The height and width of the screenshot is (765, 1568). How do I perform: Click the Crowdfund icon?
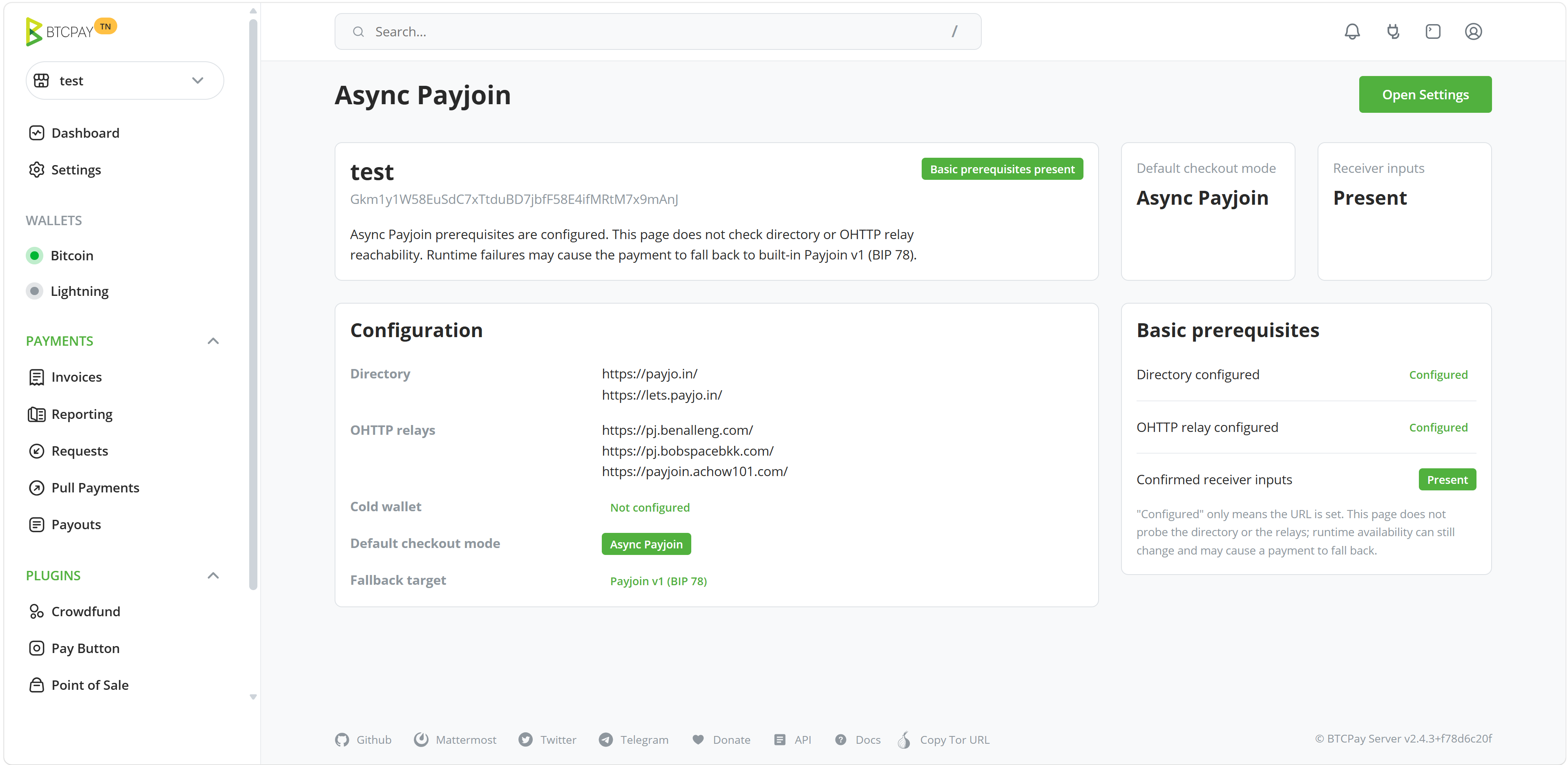tap(36, 611)
